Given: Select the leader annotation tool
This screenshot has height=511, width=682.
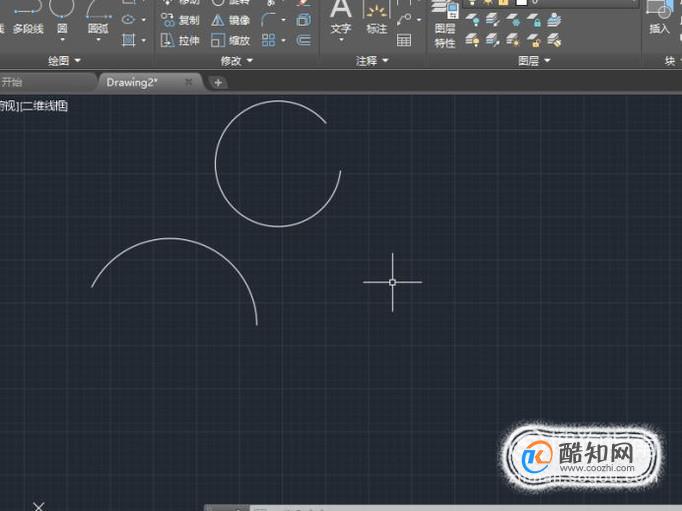Looking at the screenshot, I should pyautogui.click(x=404, y=20).
